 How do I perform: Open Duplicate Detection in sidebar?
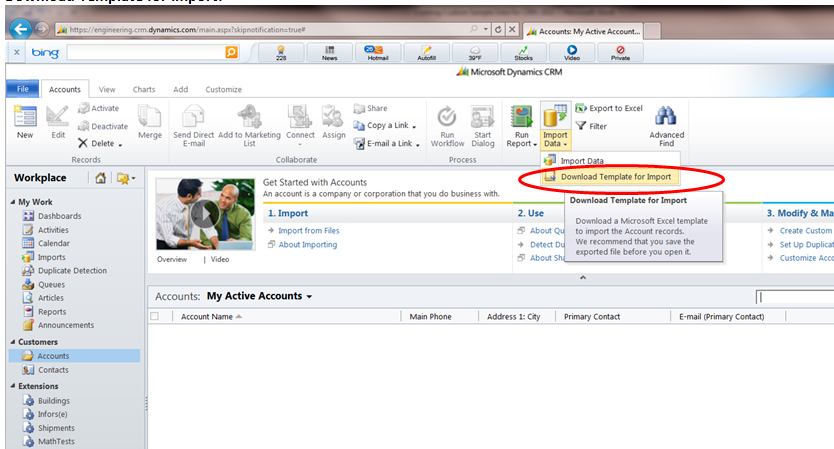tap(72, 270)
